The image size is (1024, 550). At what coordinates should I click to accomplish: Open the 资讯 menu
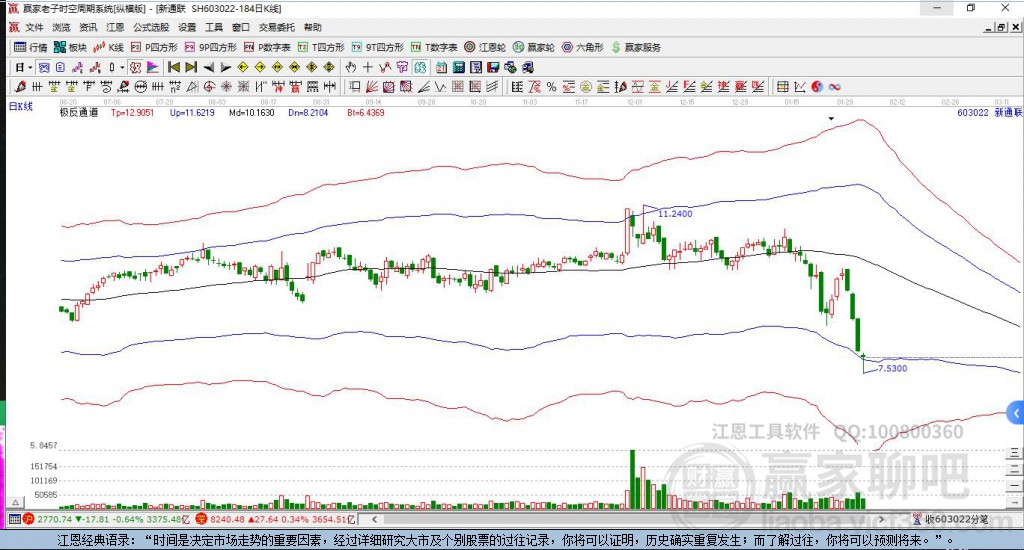88,27
